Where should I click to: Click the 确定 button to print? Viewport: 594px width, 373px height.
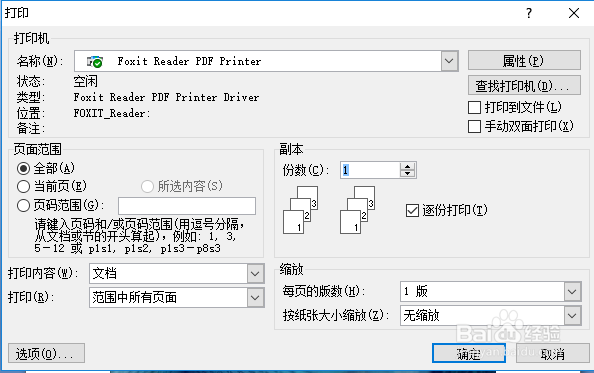click(x=469, y=354)
